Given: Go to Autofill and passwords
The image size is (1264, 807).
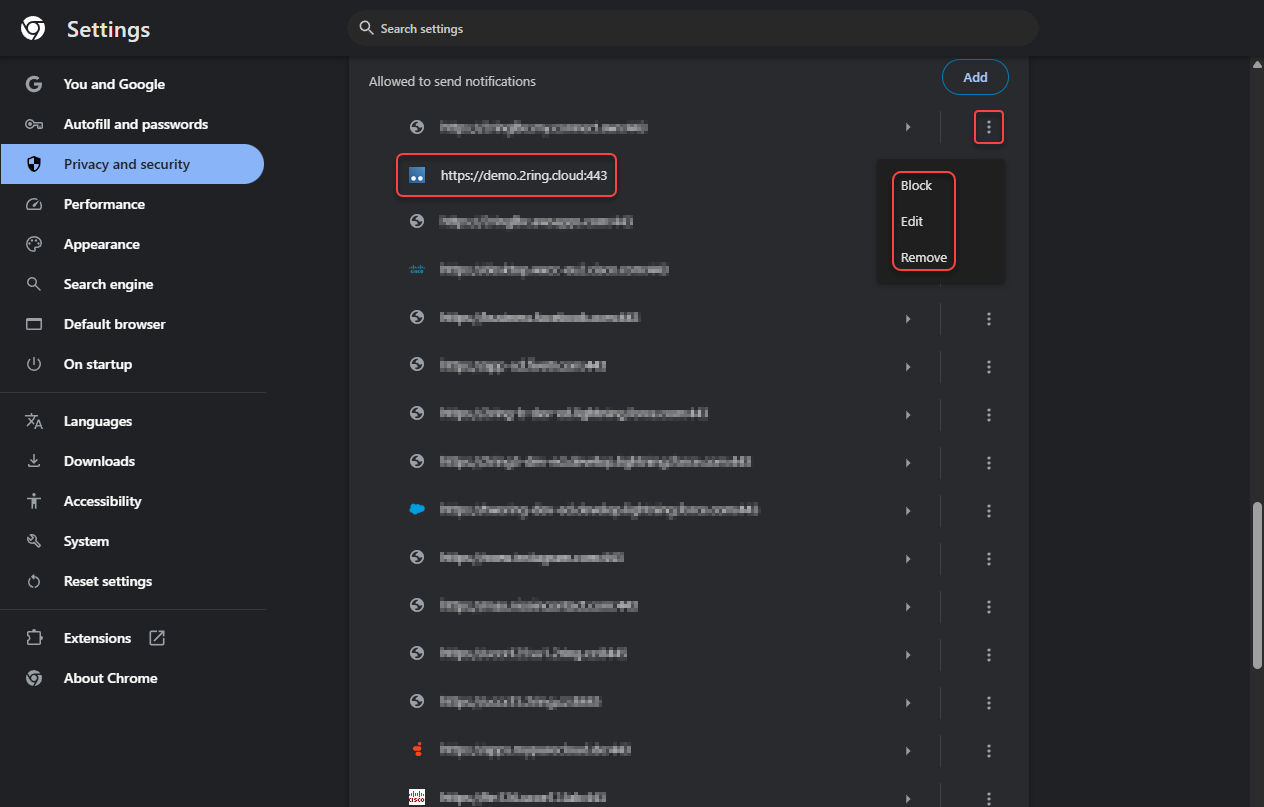Looking at the screenshot, I should [132, 124].
